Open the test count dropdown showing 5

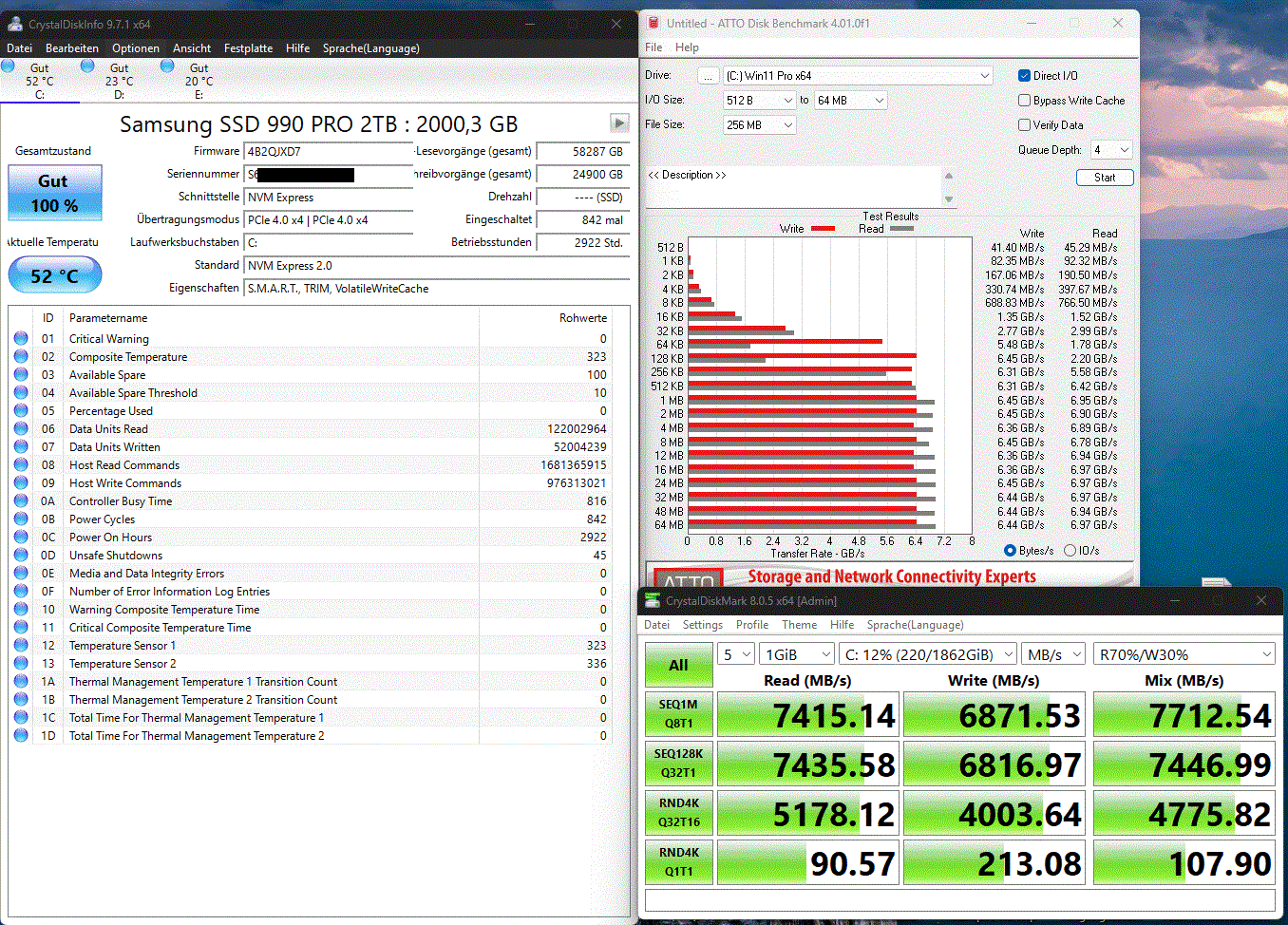736,654
